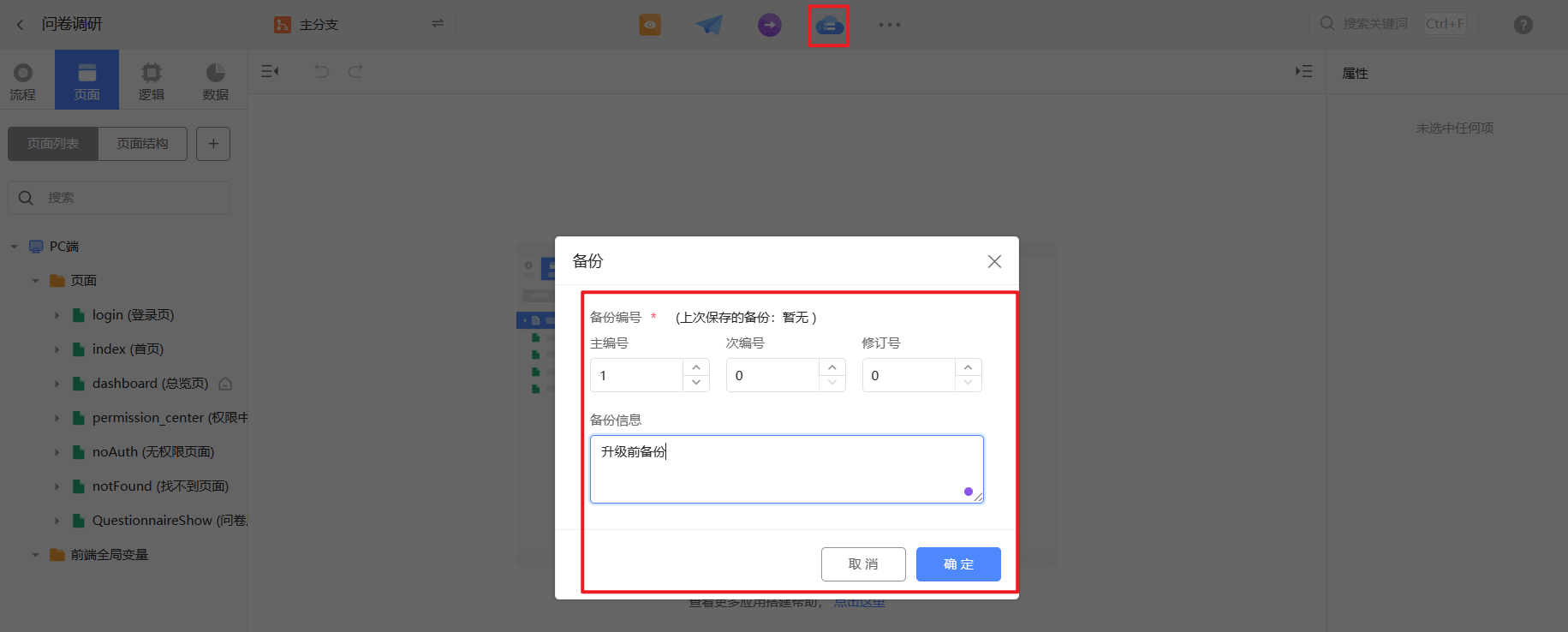This screenshot has width=1568, height=632.
Task: Collapse the 前端全局变量 folder
Action: pos(35,555)
